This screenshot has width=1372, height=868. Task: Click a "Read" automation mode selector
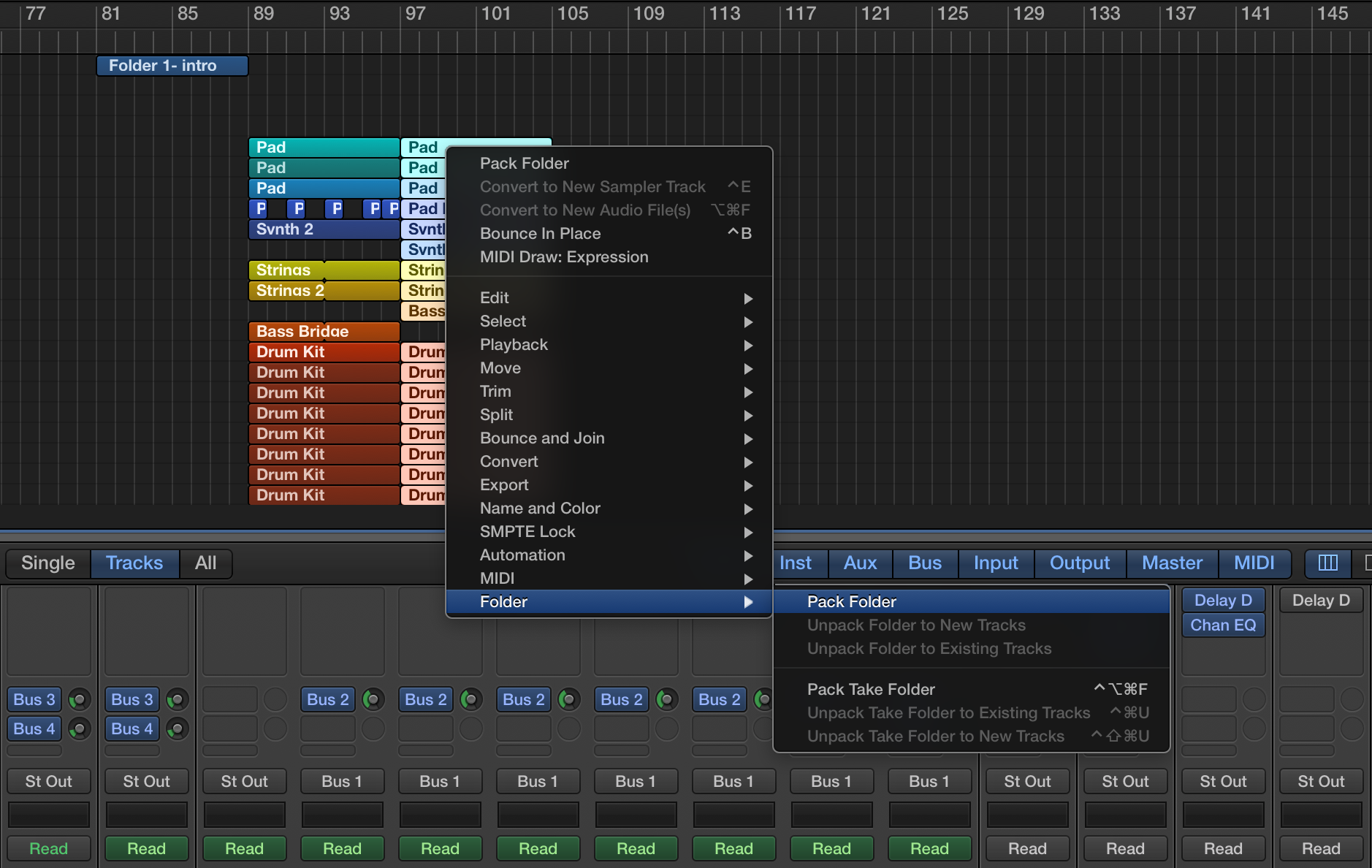pos(48,848)
